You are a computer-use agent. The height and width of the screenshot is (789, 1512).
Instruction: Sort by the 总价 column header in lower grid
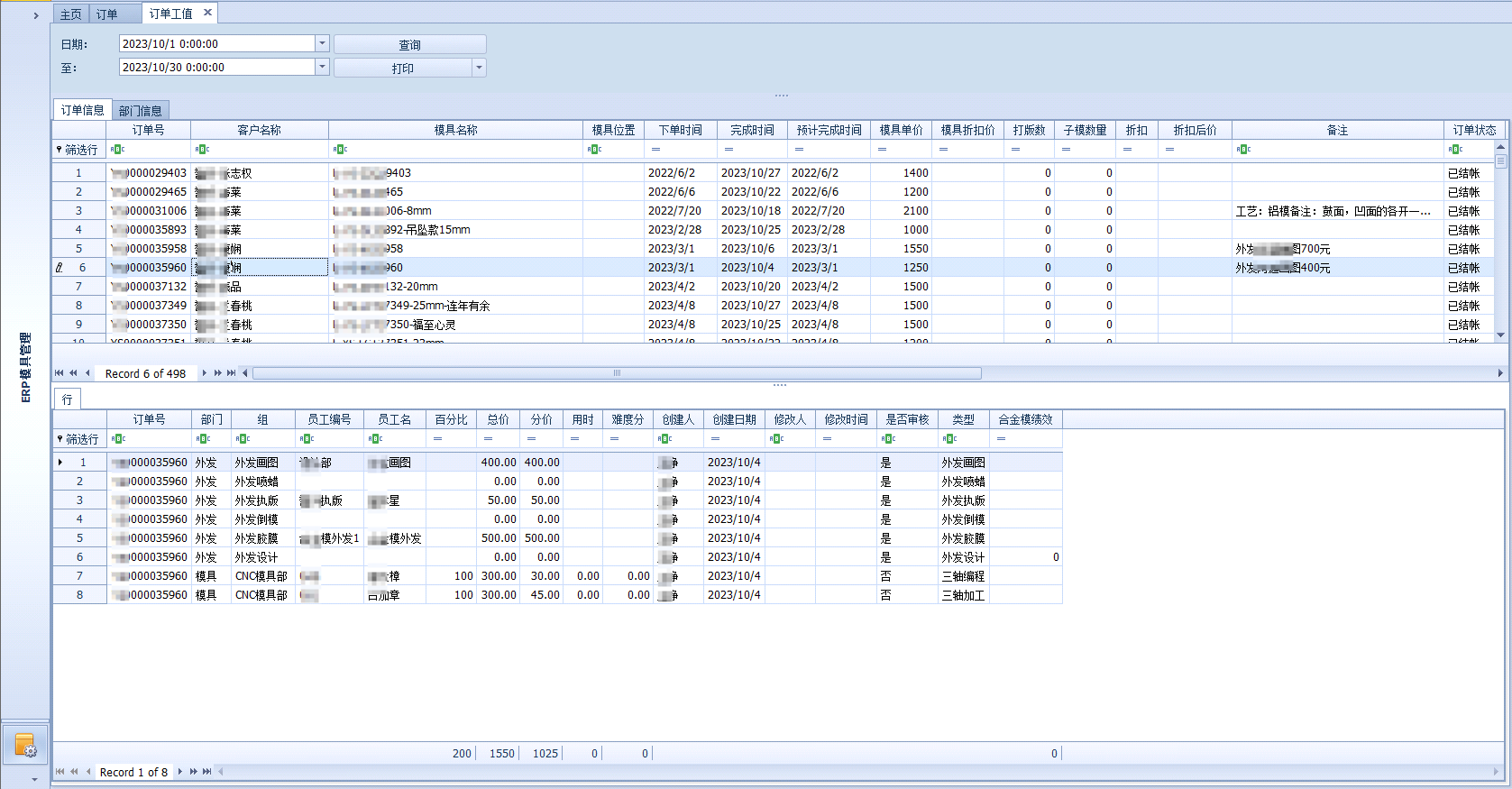pos(498,419)
